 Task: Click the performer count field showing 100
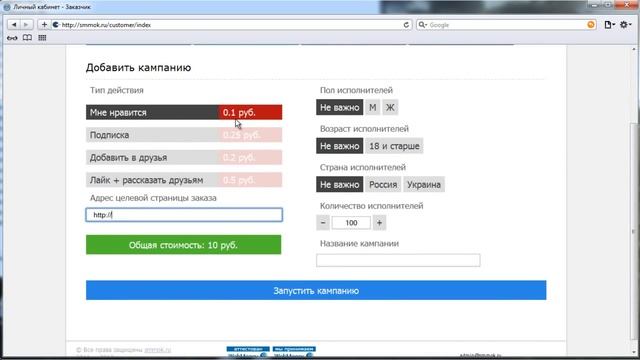(351, 223)
